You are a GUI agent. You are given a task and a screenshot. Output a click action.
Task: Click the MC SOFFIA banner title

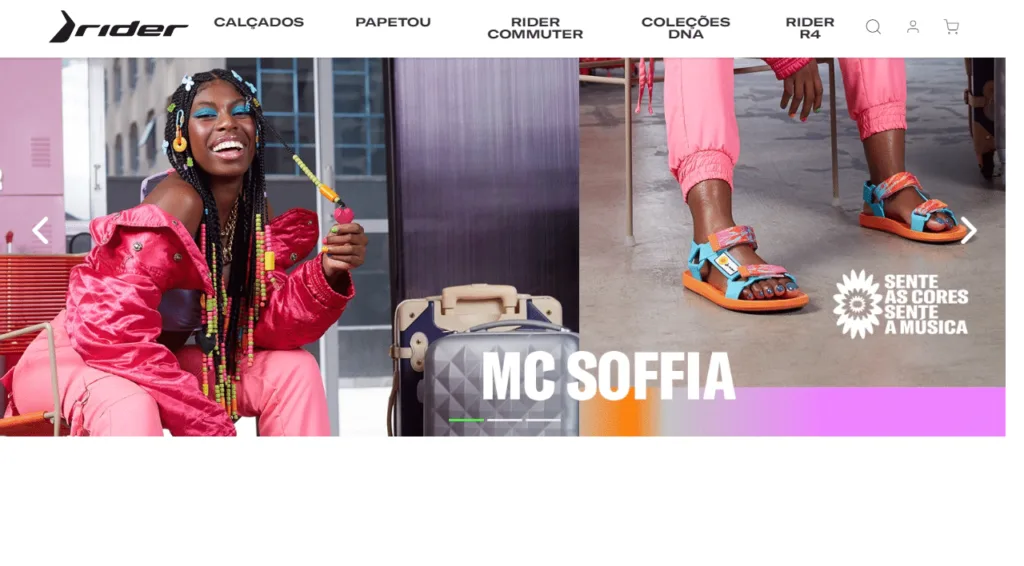[x=608, y=377]
